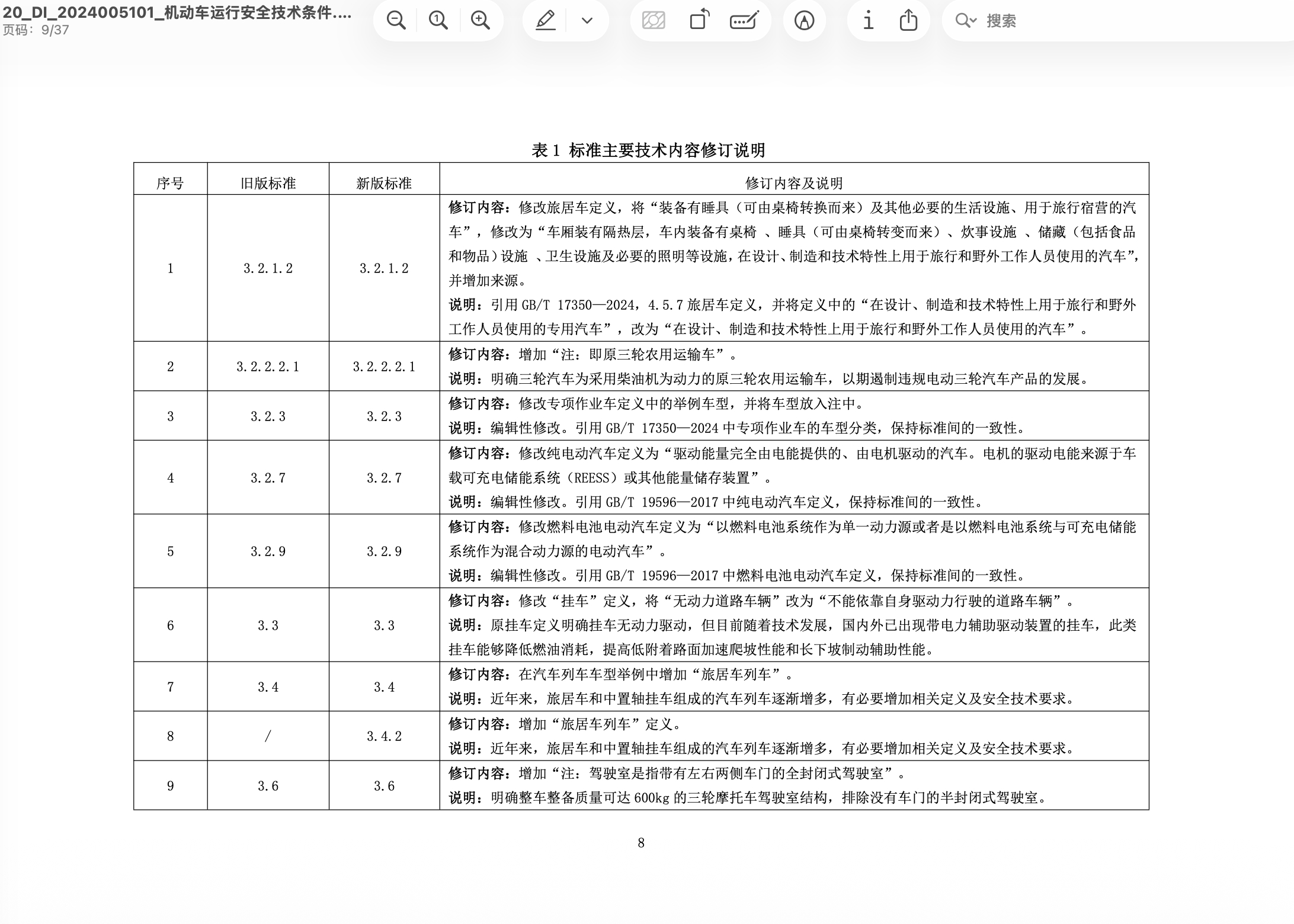Show the Markup toolbar
1294x924 pixels.
pyautogui.click(x=804, y=21)
